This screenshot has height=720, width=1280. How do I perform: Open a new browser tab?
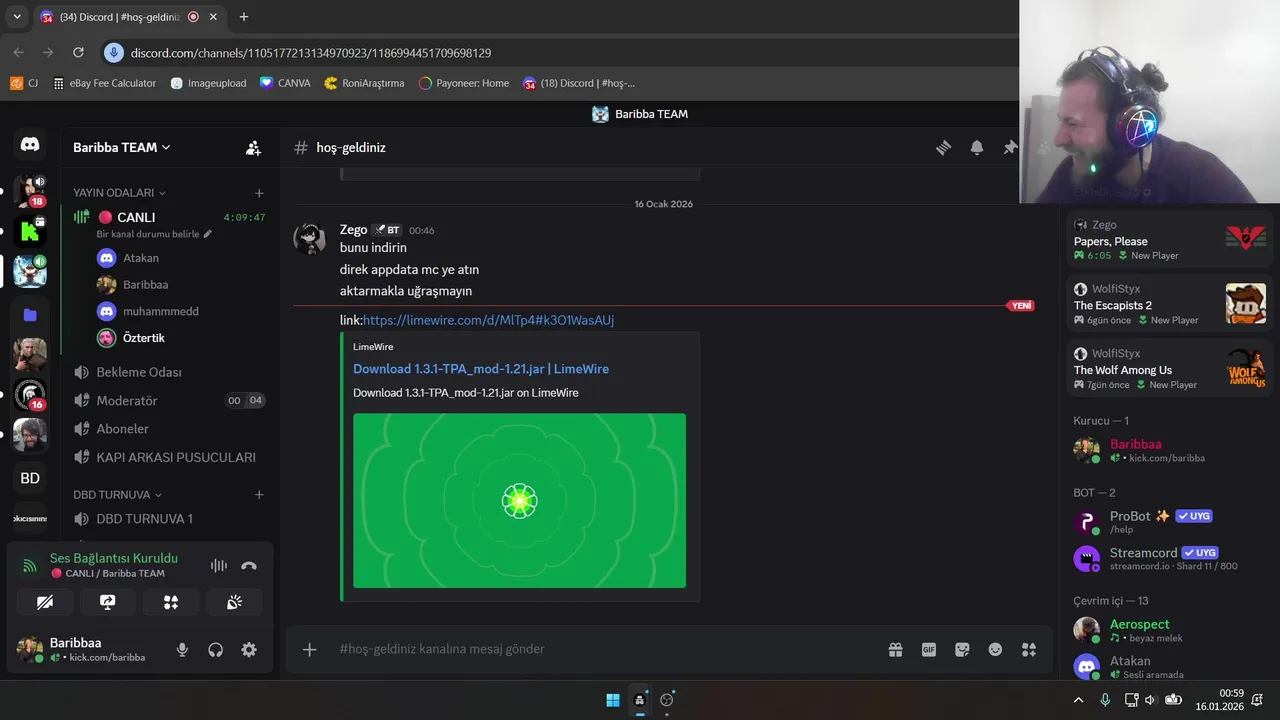pos(244,17)
